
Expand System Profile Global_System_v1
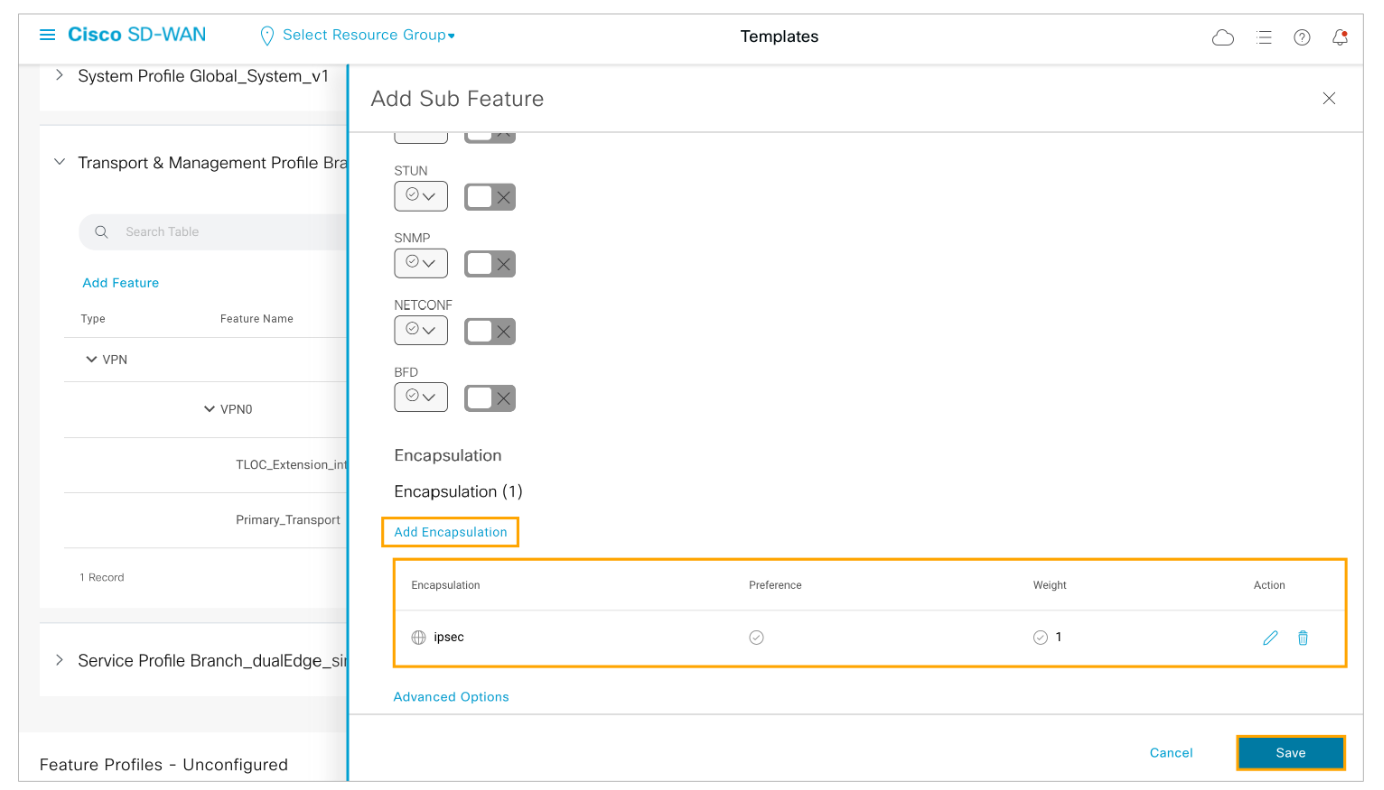(x=59, y=76)
